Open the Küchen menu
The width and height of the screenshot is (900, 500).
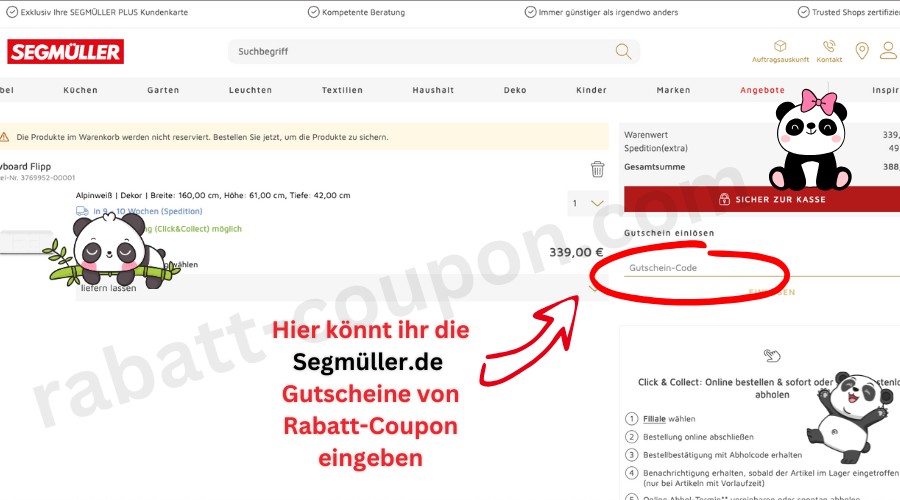point(81,90)
